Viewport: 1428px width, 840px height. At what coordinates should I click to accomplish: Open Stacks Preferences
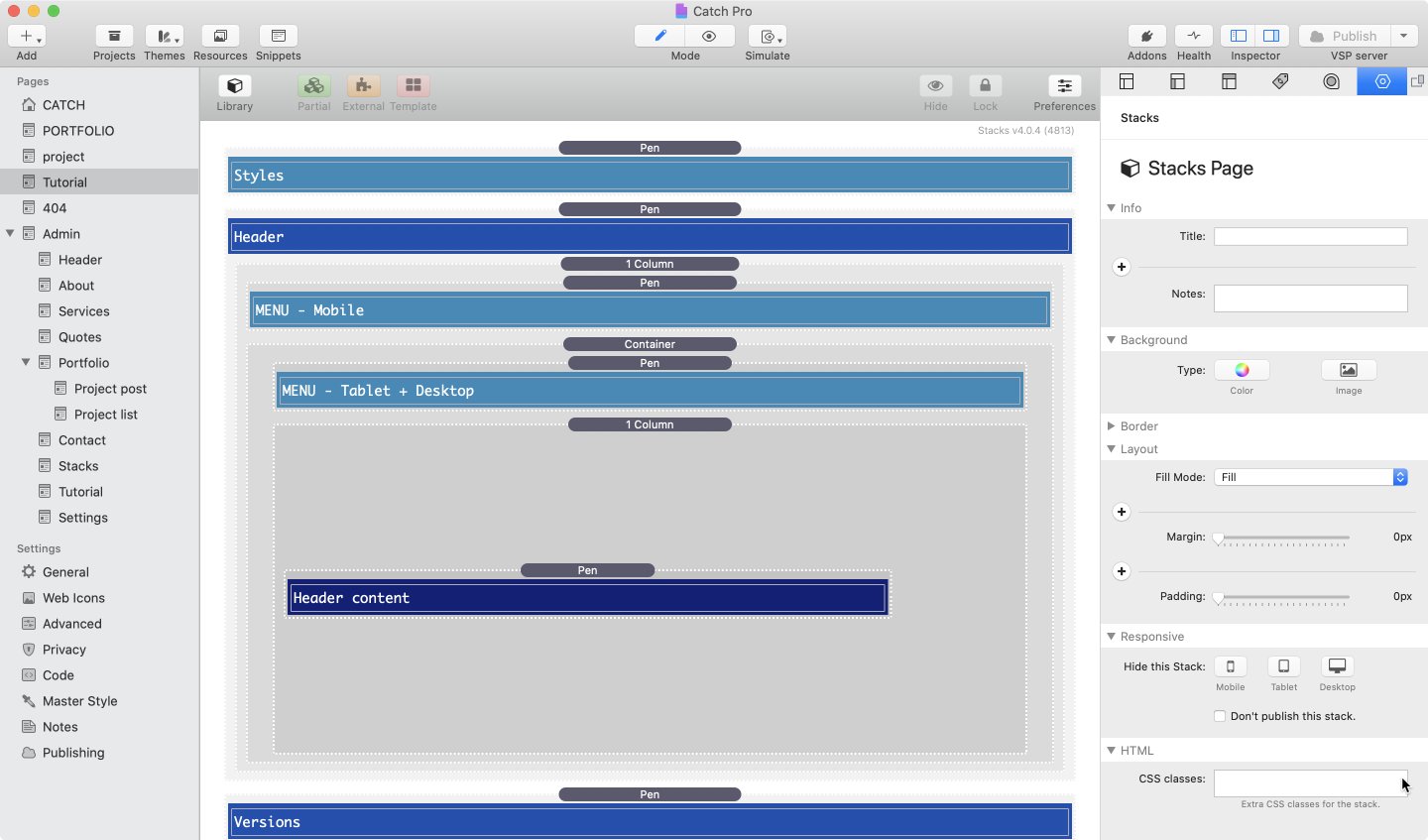point(1064,86)
